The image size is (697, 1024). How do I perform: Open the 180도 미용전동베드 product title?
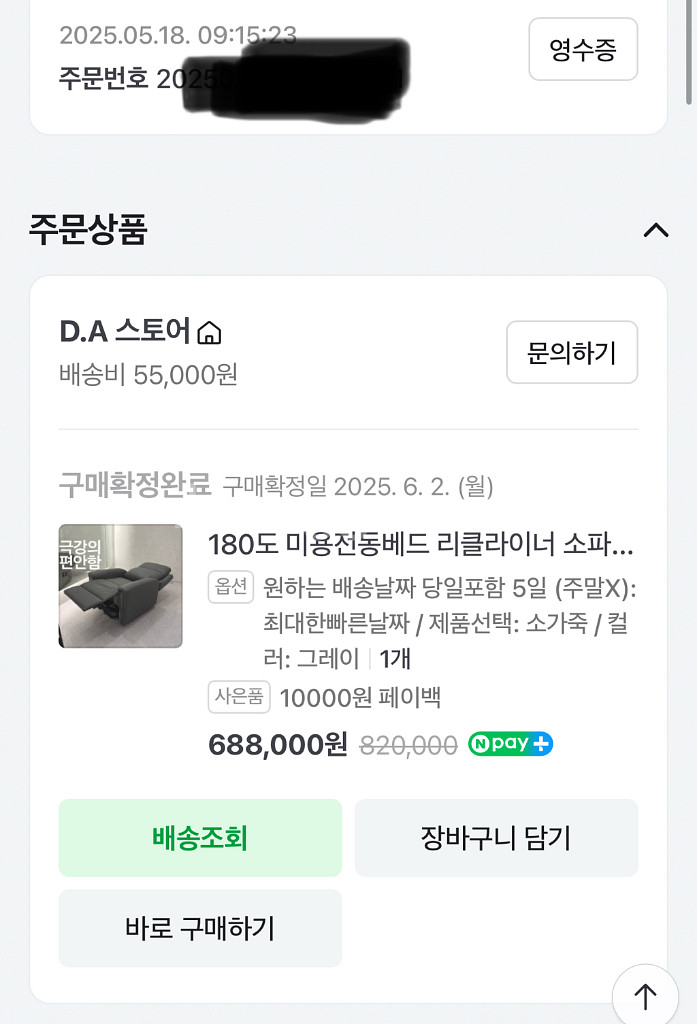click(420, 545)
